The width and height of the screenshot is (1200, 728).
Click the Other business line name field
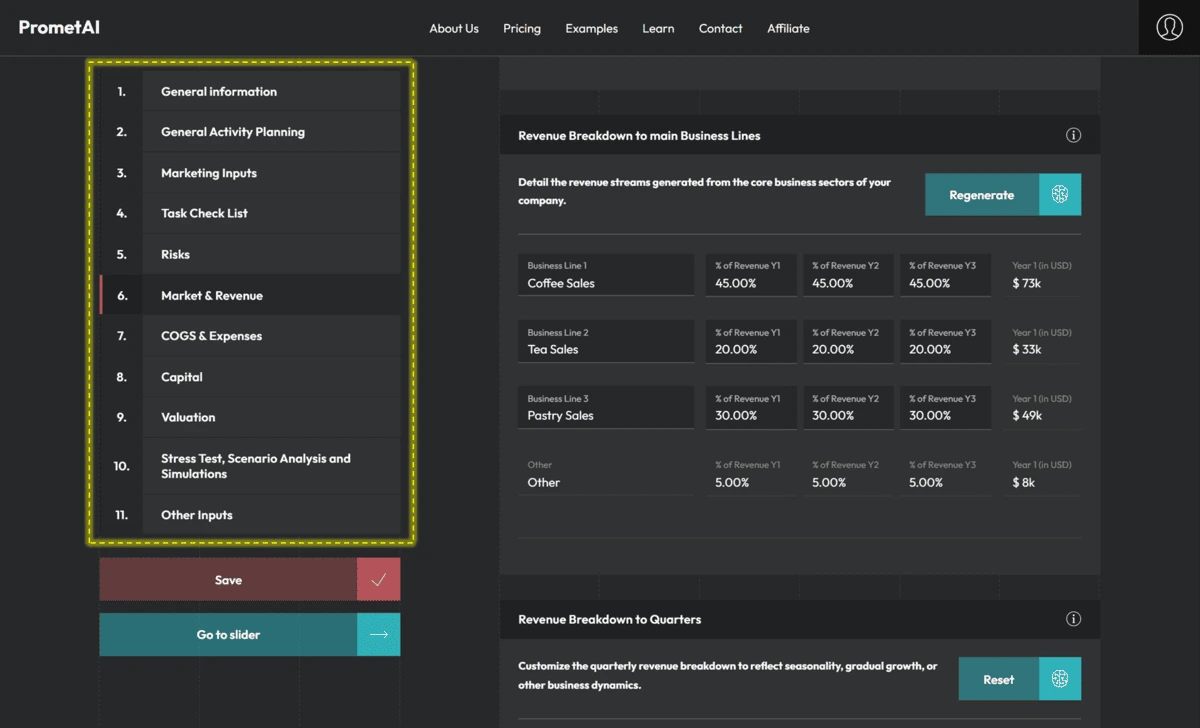[x=606, y=474]
